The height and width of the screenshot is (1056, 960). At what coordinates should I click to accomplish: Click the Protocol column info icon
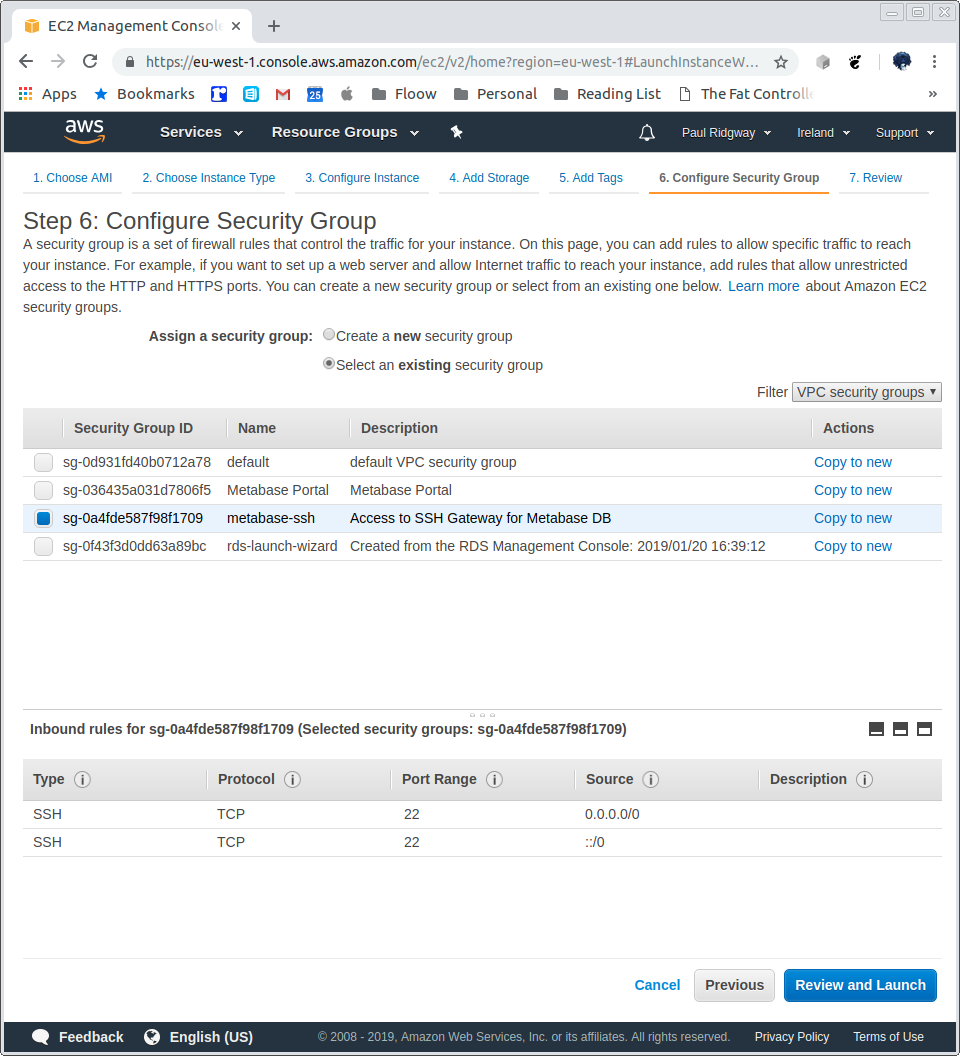click(x=292, y=780)
